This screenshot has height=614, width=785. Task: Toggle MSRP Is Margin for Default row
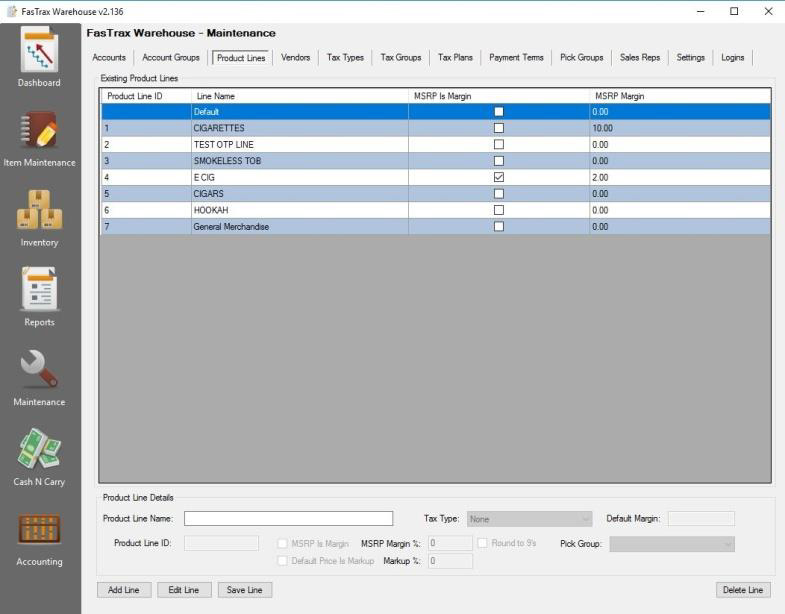tap(499, 112)
